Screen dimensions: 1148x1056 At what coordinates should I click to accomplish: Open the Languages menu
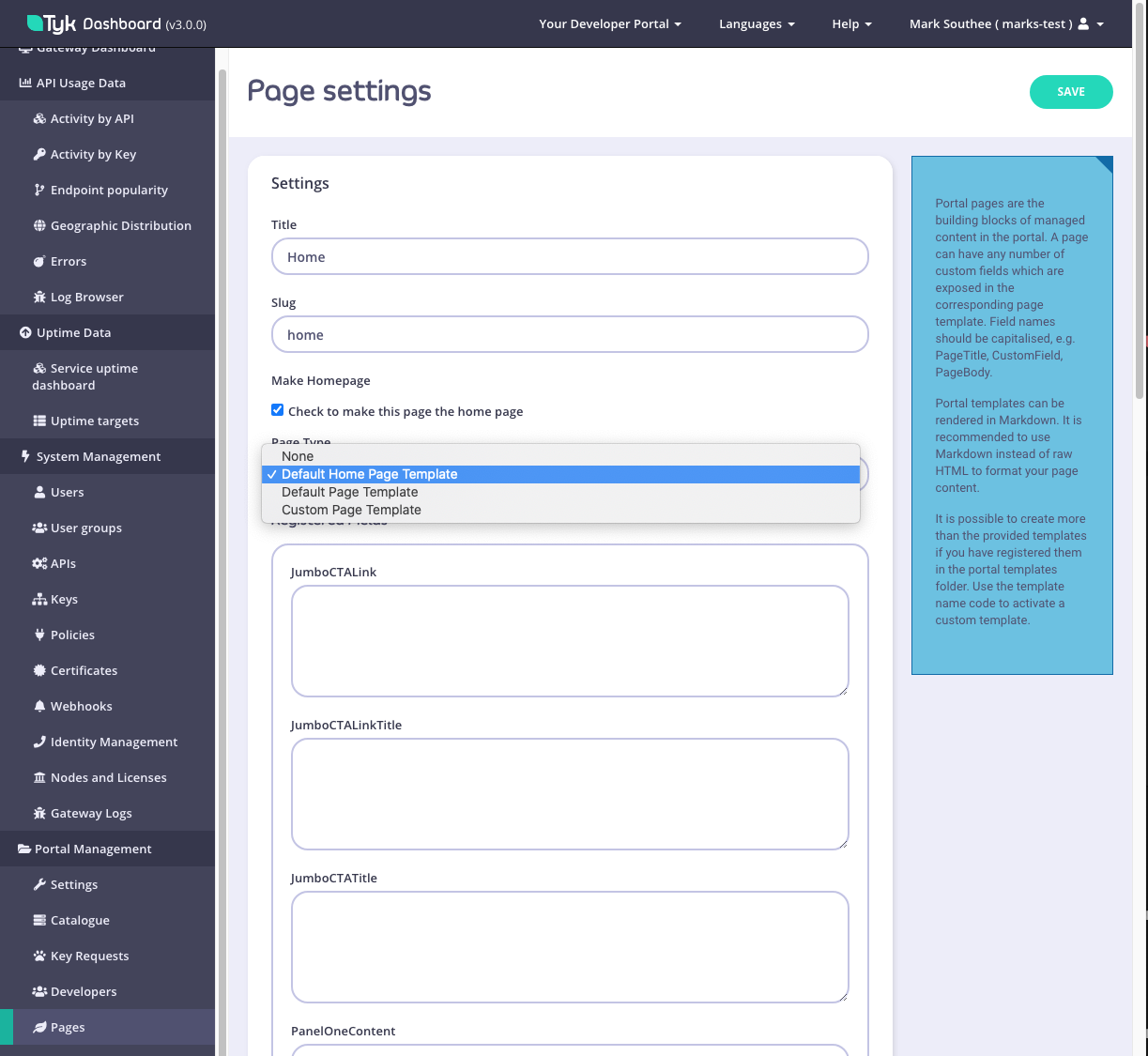(757, 23)
